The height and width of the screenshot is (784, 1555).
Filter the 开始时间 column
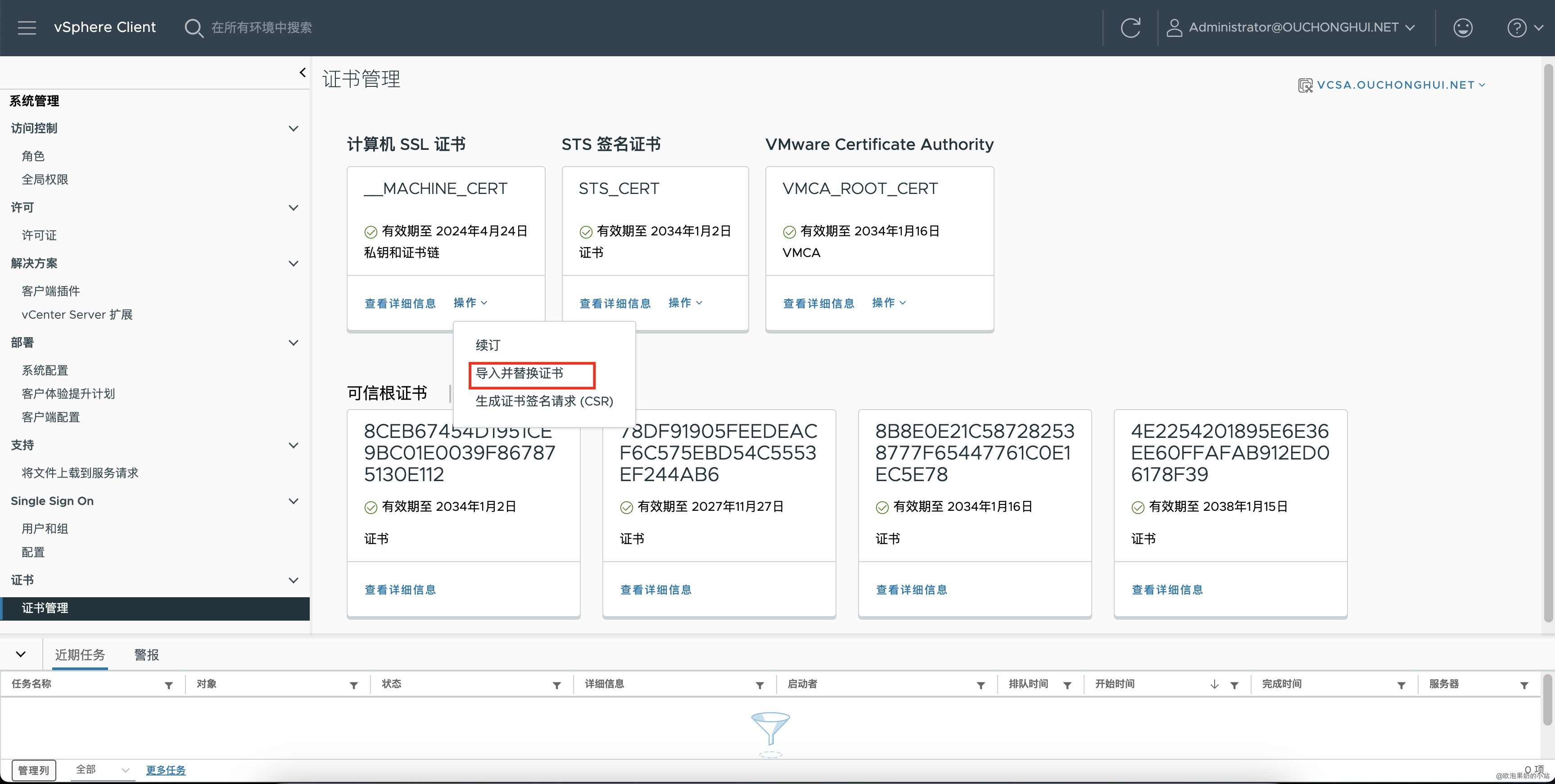(1234, 685)
